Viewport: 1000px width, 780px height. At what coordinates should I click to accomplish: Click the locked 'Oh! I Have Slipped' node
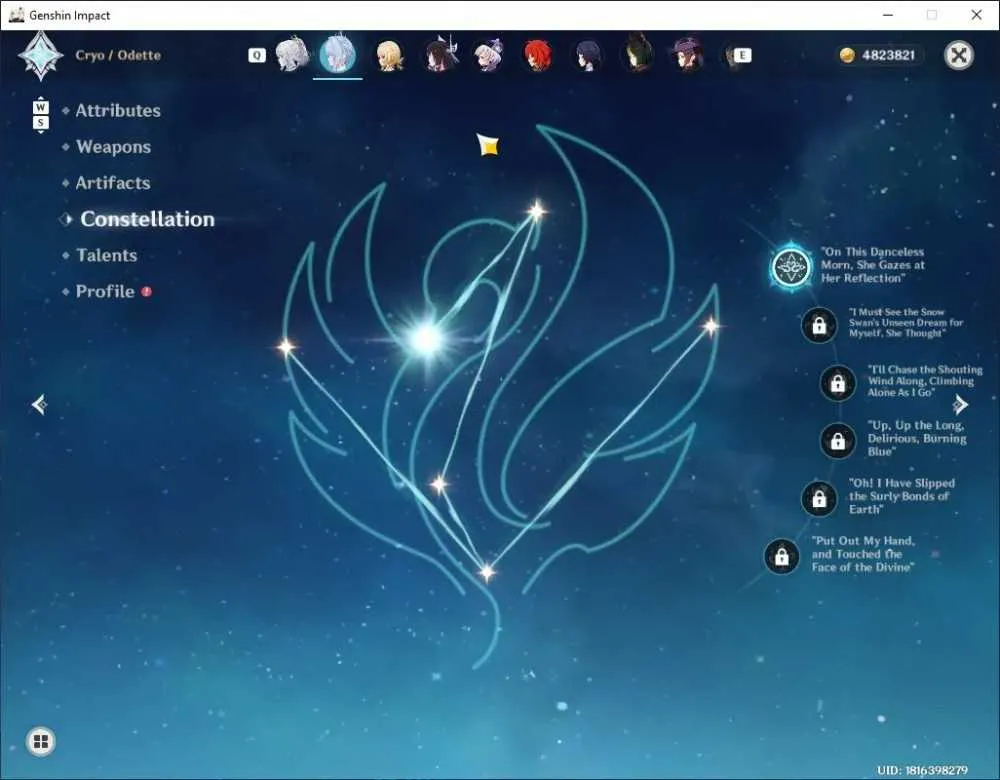tap(819, 498)
